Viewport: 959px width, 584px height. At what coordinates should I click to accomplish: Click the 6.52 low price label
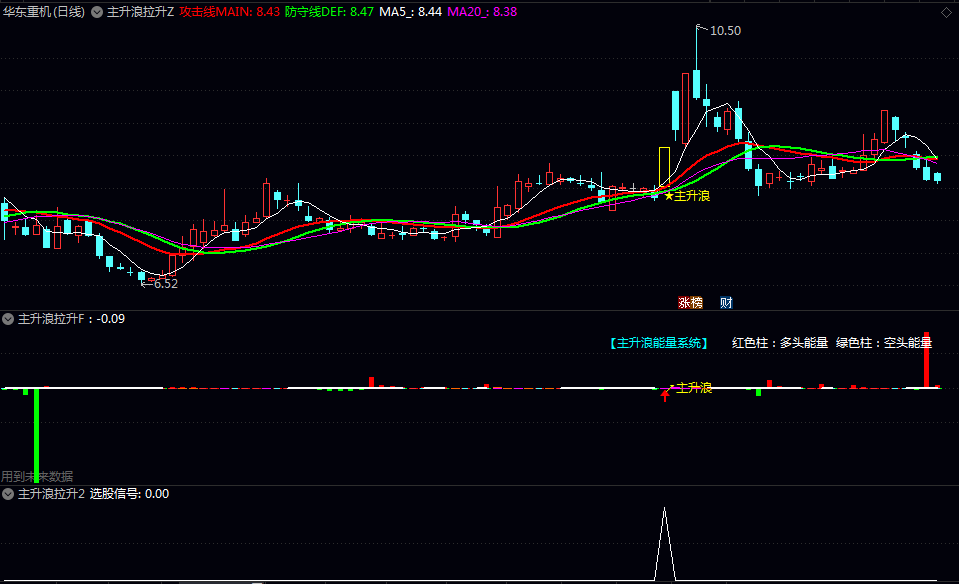[x=166, y=284]
